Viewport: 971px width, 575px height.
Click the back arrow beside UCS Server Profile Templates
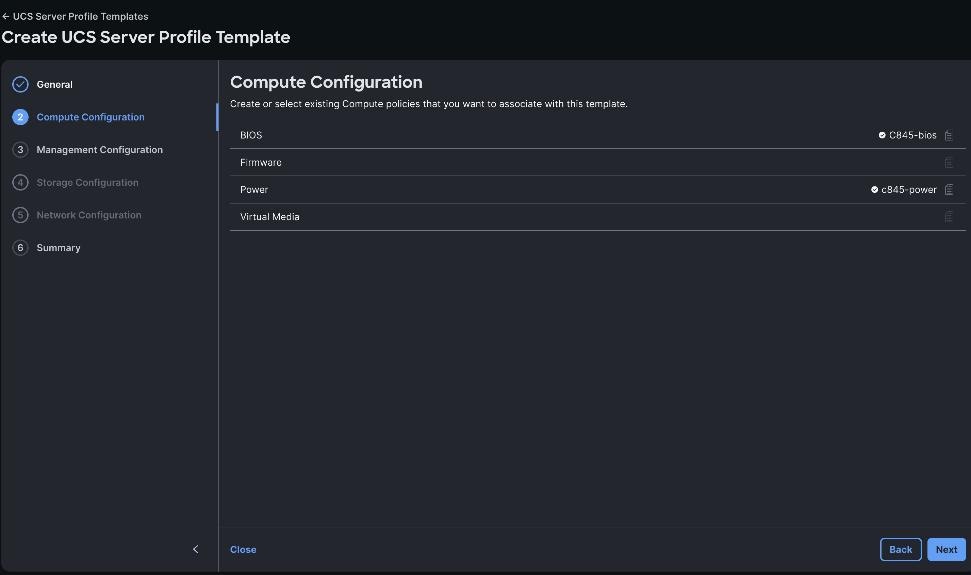[x=6, y=17]
